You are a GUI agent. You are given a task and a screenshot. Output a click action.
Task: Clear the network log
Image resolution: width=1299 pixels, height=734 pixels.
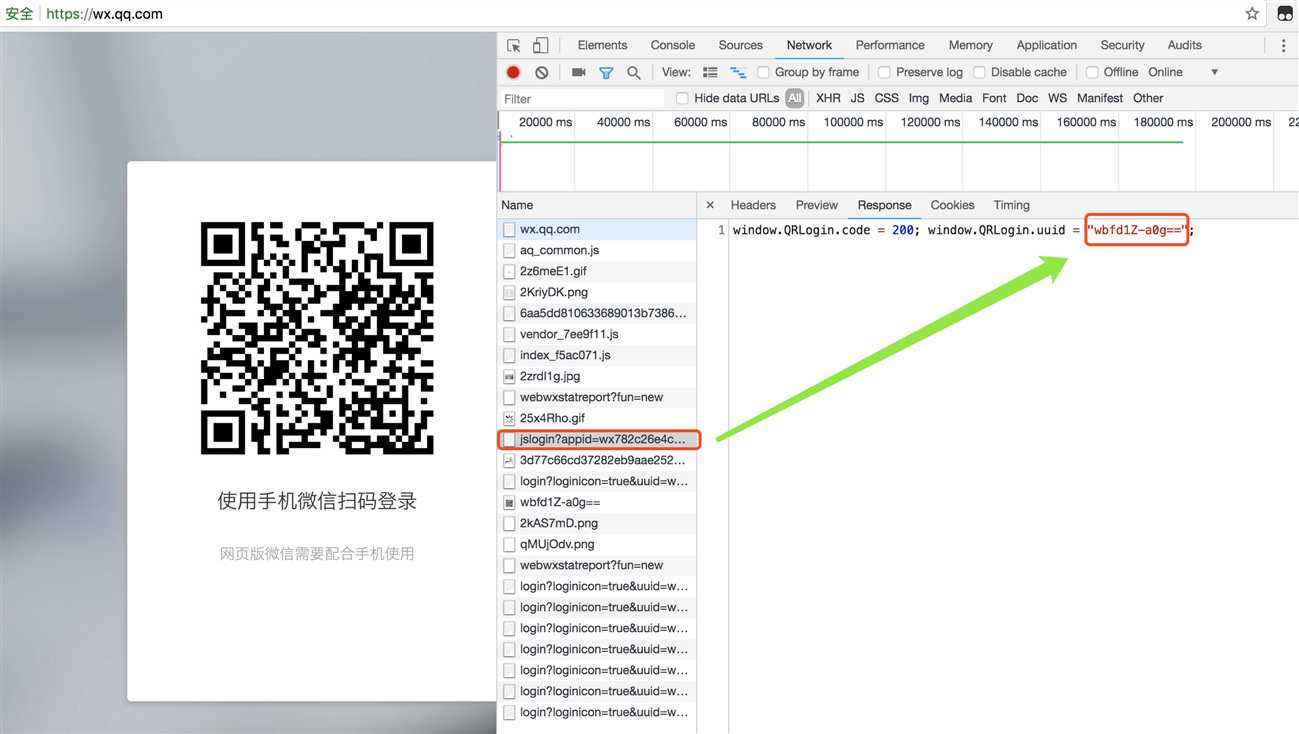pyautogui.click(x=541, y=72)
